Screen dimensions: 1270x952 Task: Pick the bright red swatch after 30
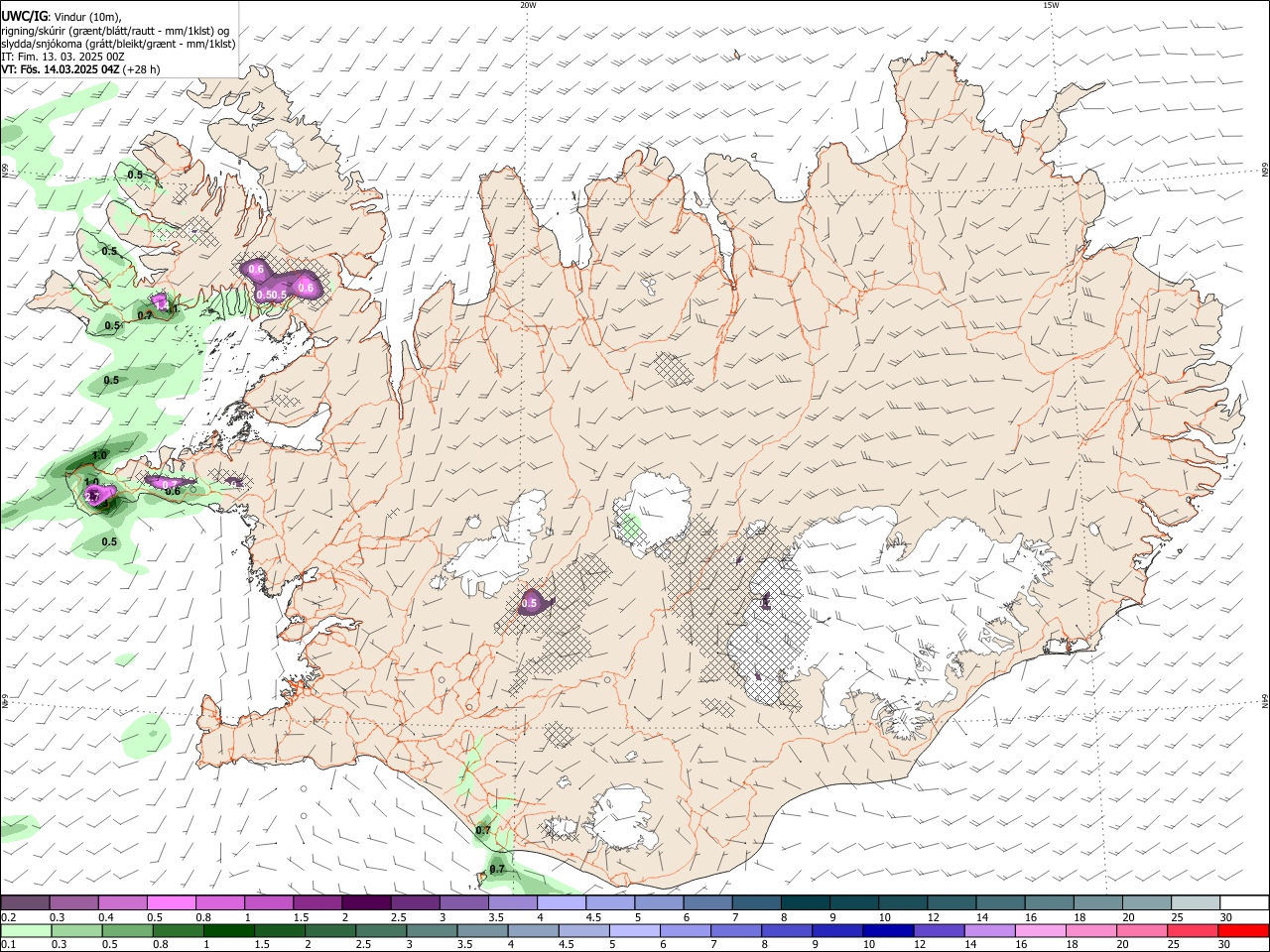(1242, 930)
